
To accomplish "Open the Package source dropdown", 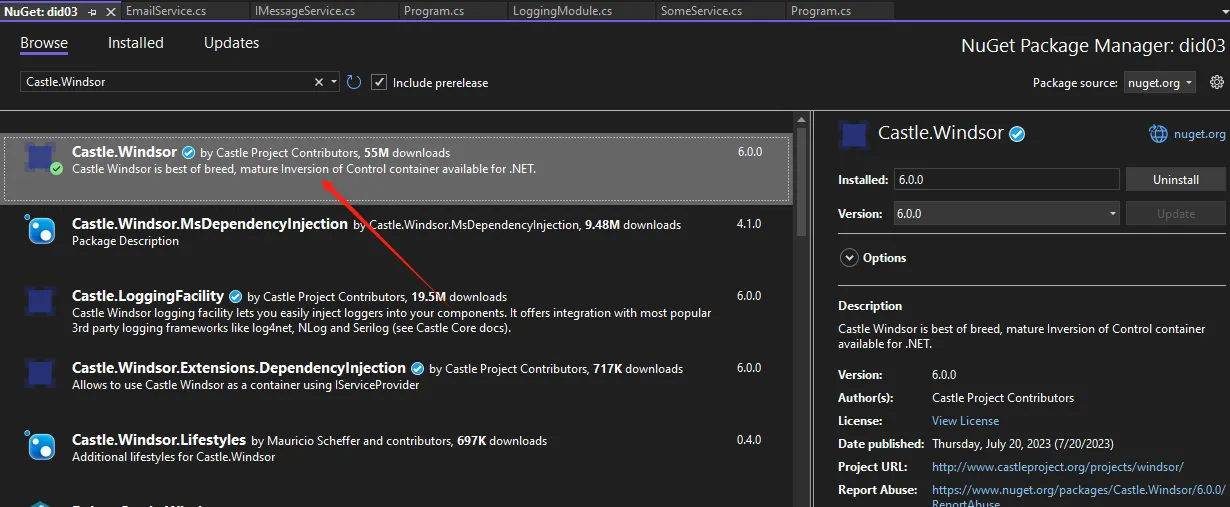I will point(1159,83).
